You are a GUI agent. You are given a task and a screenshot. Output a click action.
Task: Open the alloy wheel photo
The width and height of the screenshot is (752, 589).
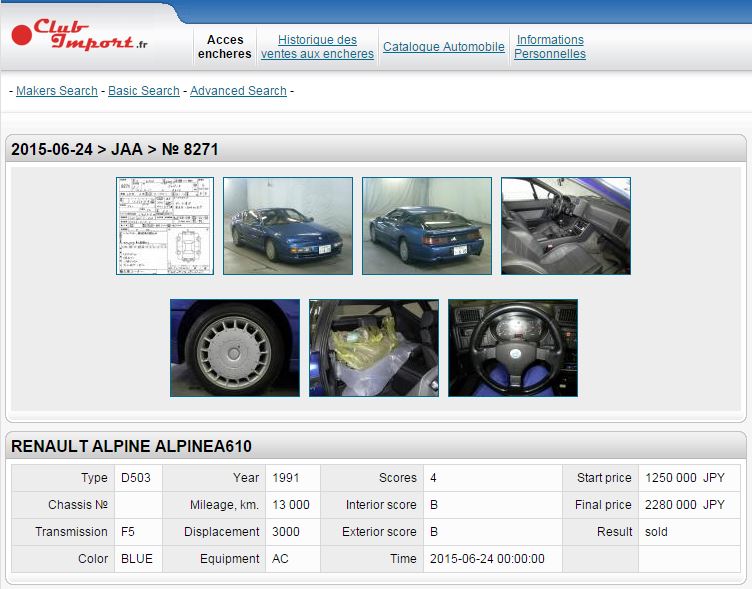(235, 348)
